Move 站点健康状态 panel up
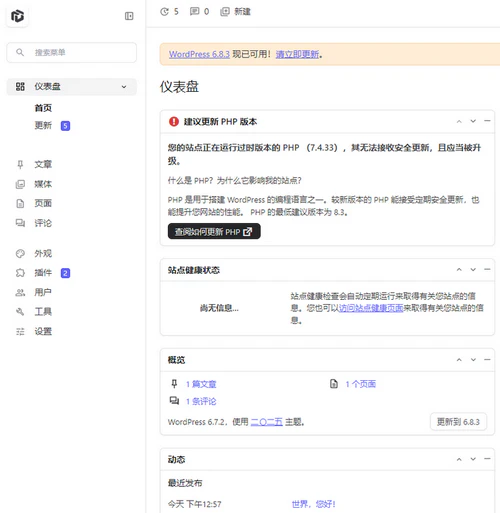Screen dimensions: 500x513 pyautogui.click(x=459, y=269)
